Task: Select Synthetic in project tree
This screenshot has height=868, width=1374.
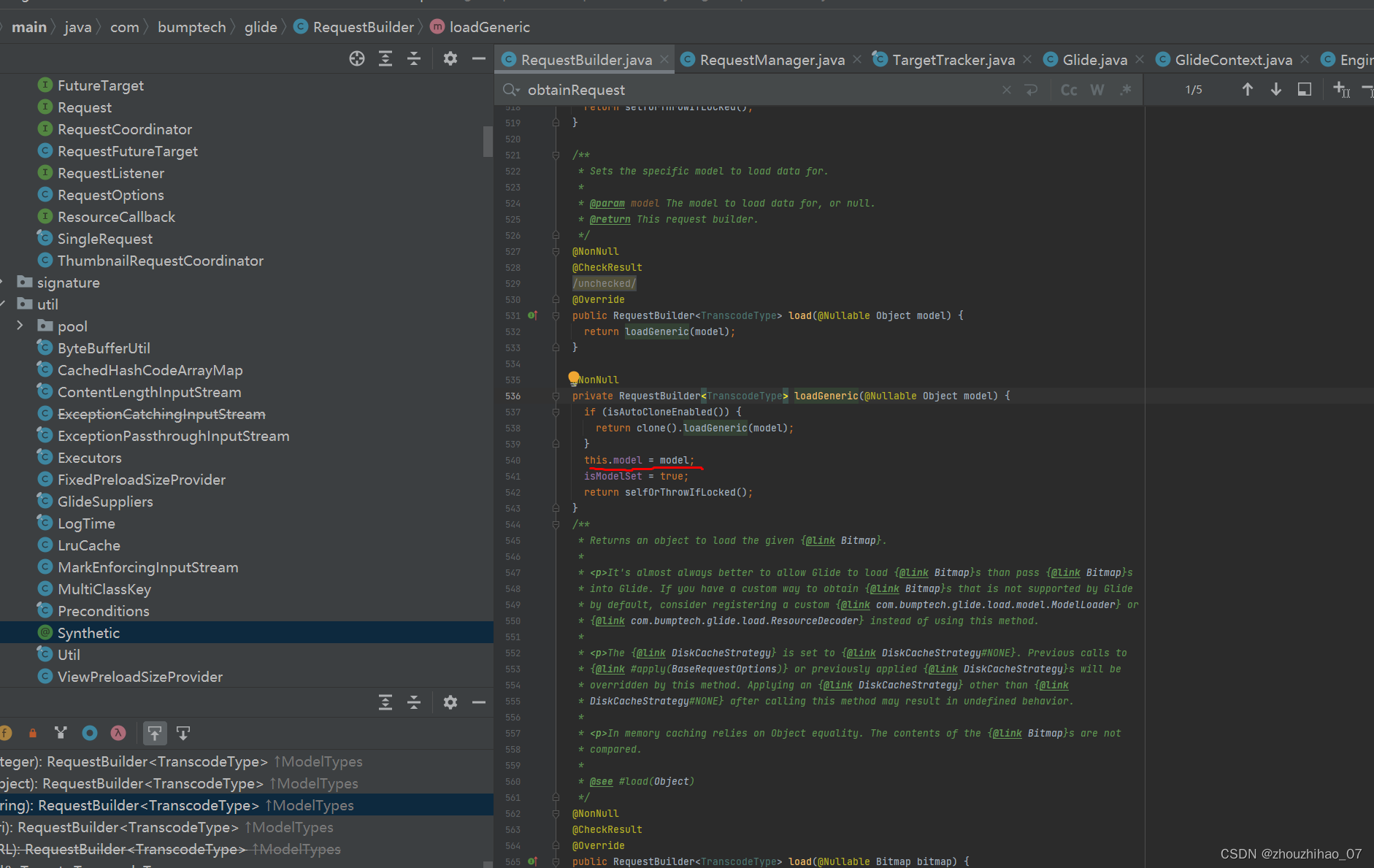Action: 247,633
